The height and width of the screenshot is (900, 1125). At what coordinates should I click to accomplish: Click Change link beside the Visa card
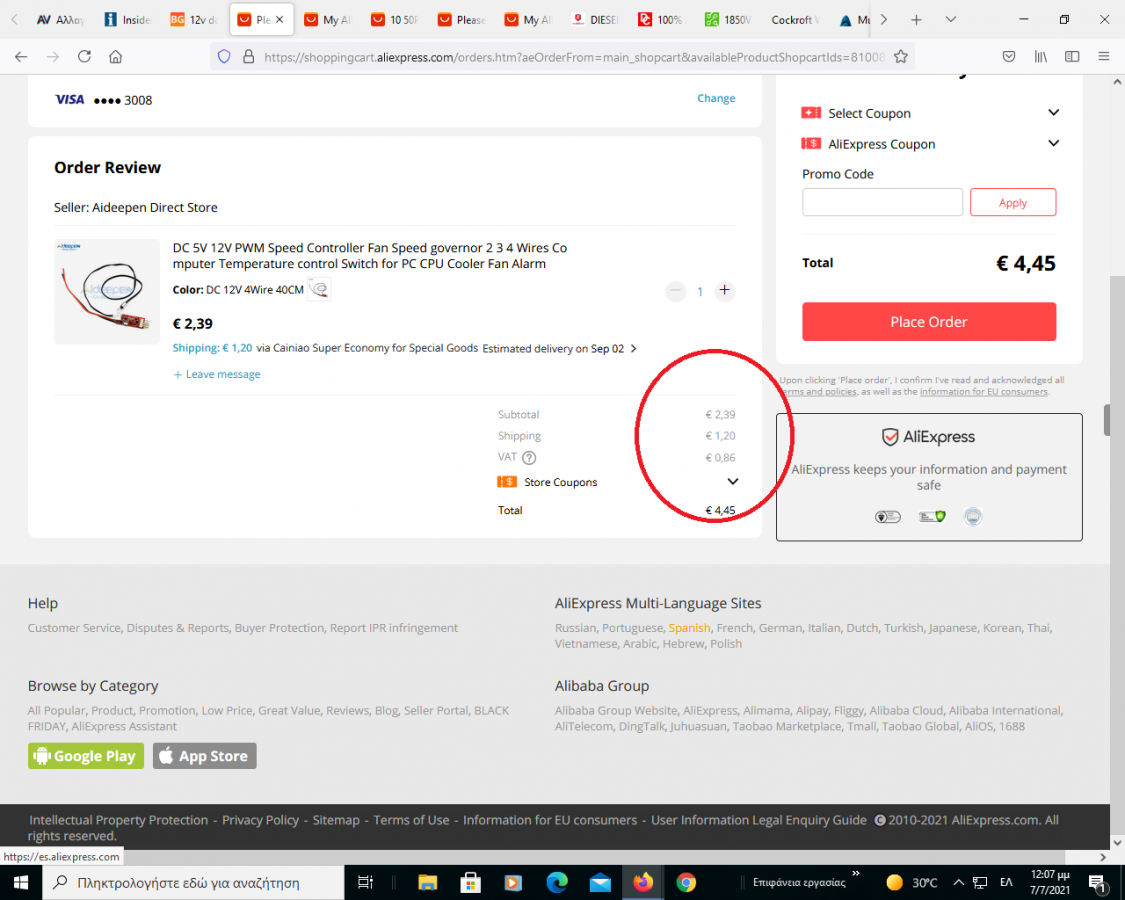[716, 98]
